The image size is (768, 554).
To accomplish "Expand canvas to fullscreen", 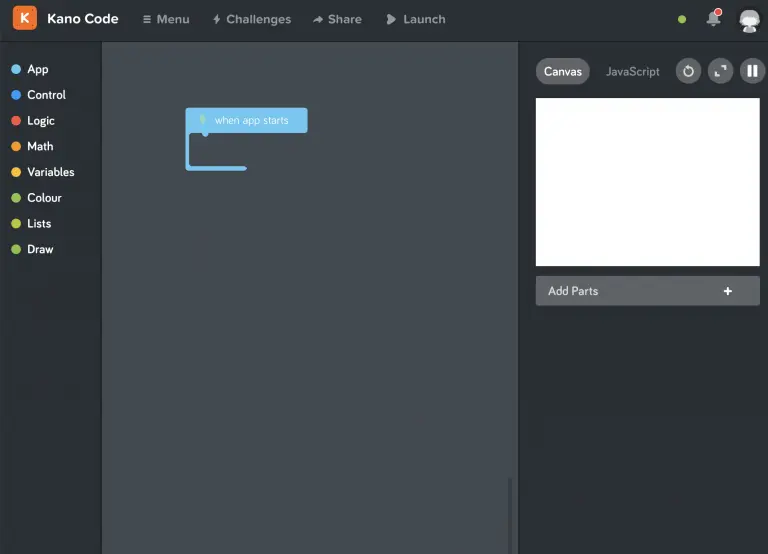I will pos(720,71).
